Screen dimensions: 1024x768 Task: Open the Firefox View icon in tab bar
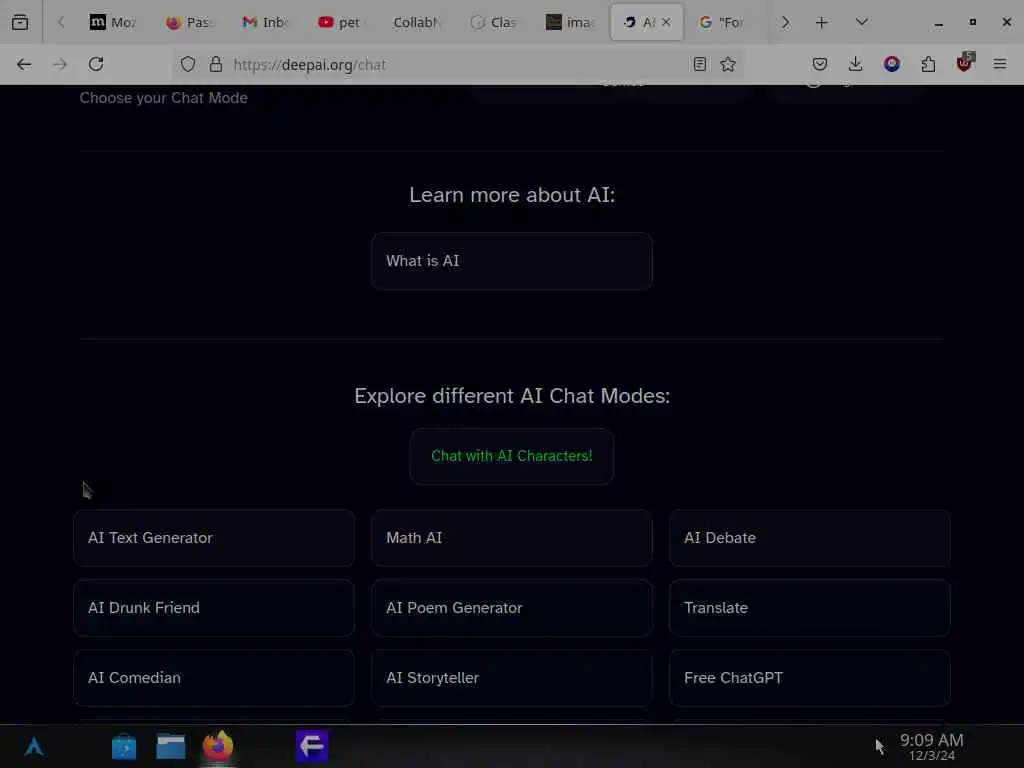coord(20,22)
